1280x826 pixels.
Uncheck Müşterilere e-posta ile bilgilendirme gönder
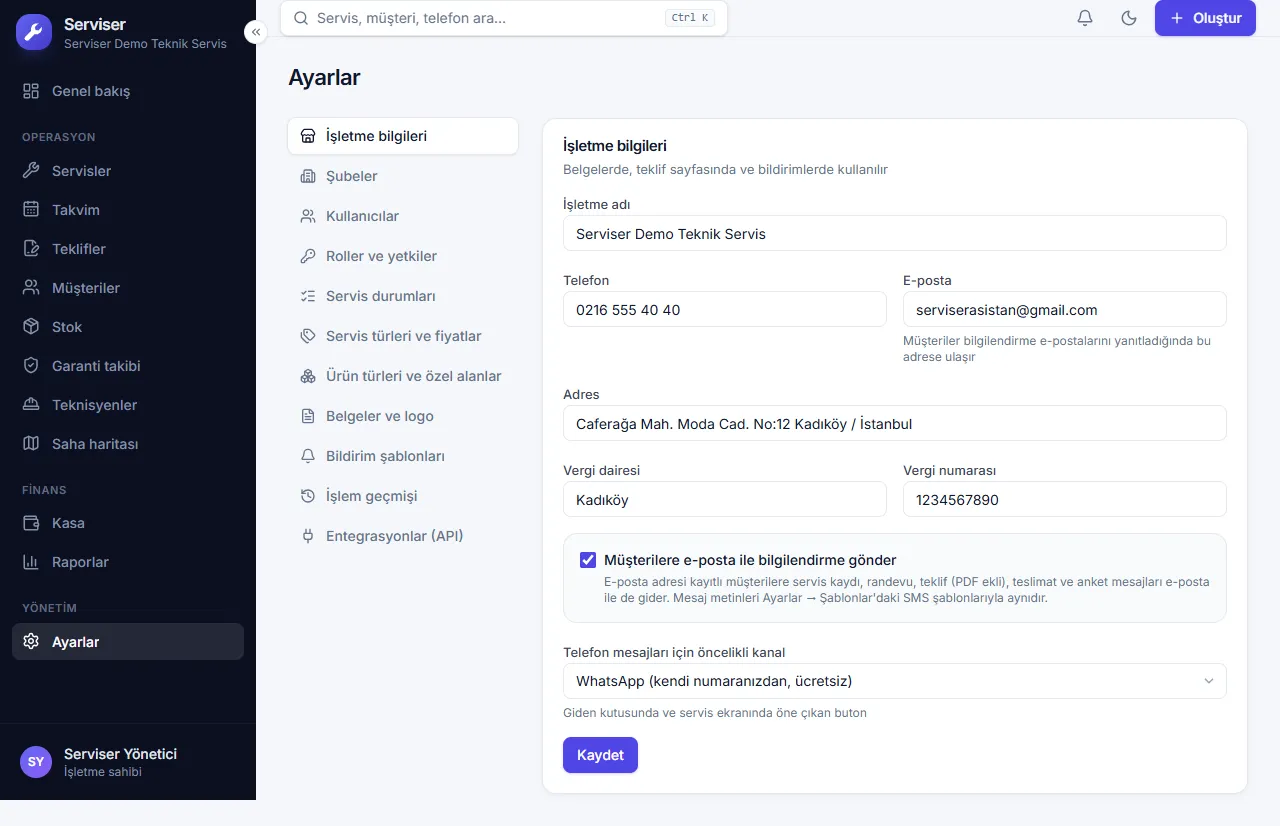coord(588,560)
